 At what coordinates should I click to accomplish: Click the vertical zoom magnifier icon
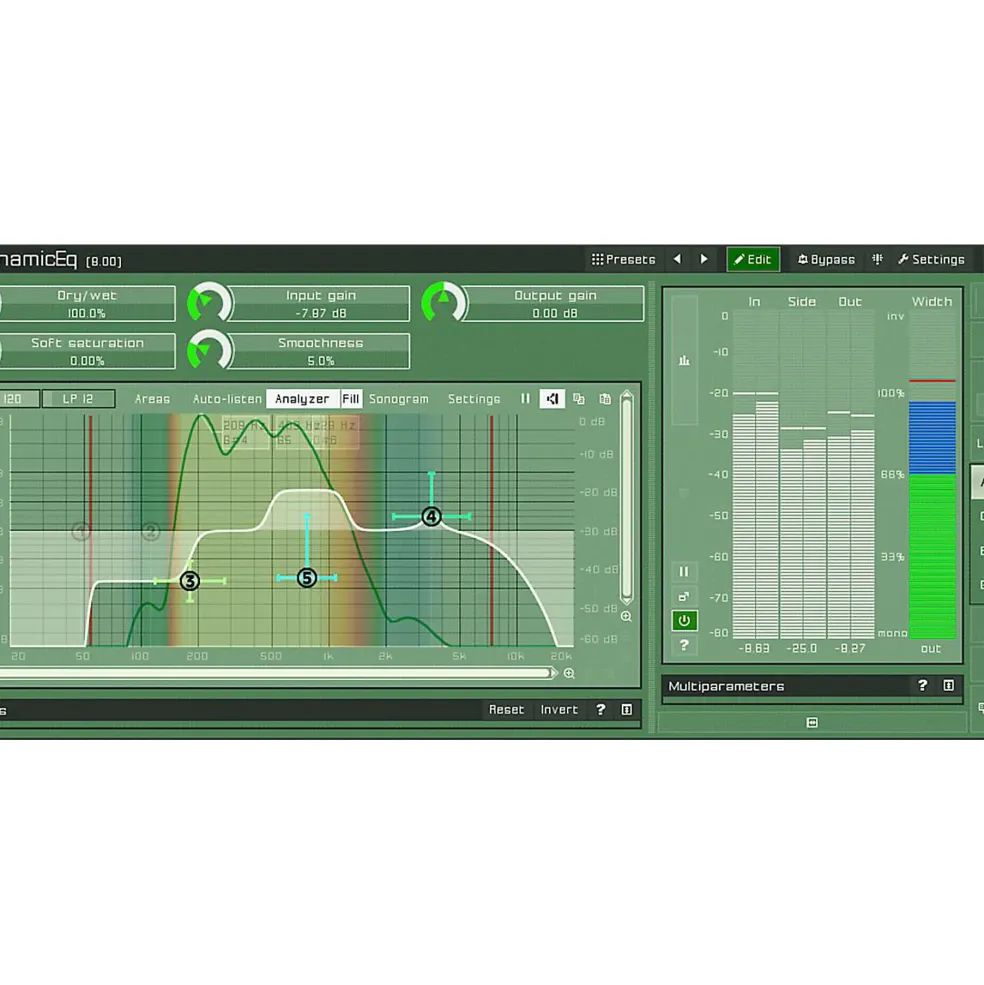pyautogui.click(x=626, y=616)
